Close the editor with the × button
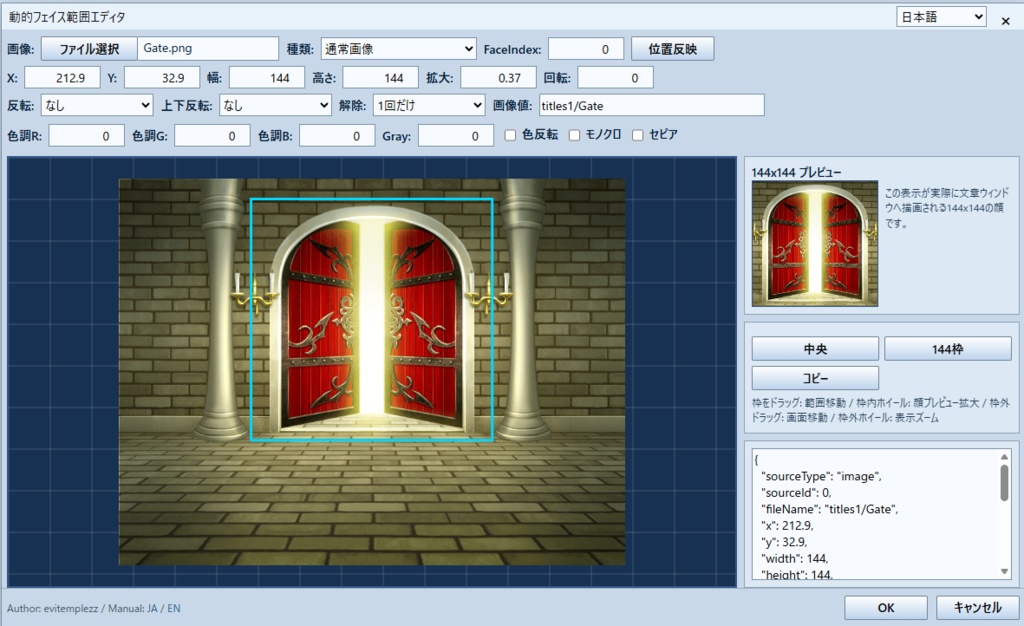The image size is (1024, 626). coord(1006,21)
